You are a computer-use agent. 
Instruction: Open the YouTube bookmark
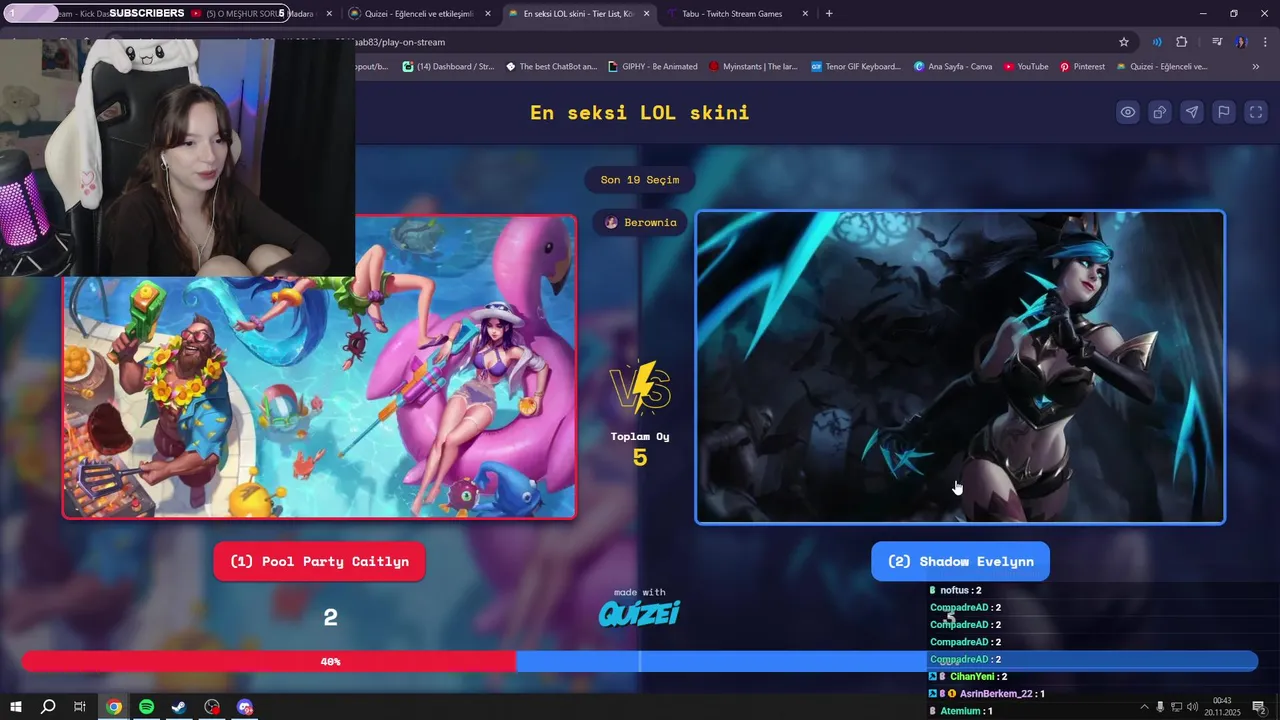pyautogui.click(x=1026, y=67)
